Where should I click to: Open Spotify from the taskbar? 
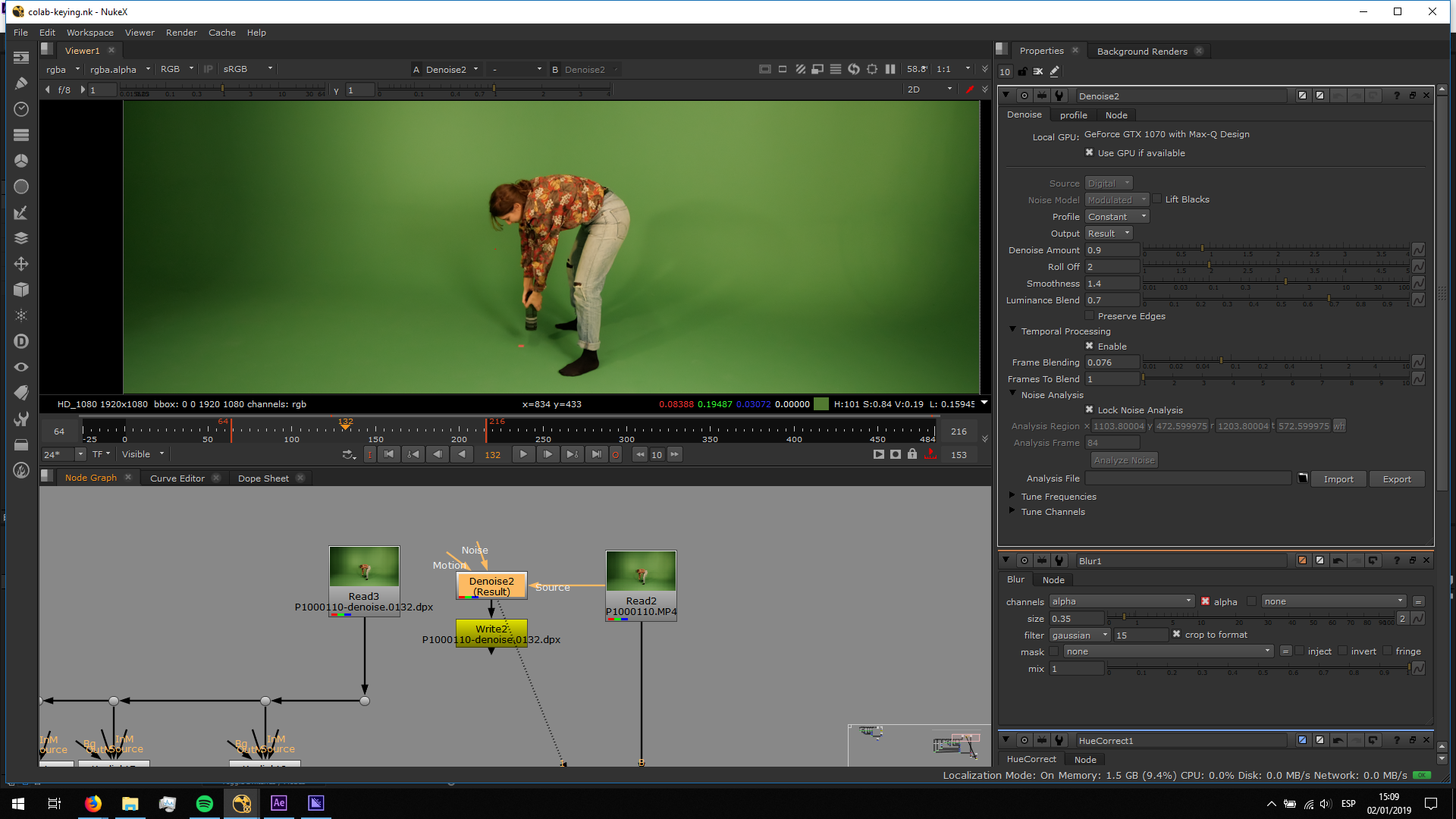coord(205,803)
